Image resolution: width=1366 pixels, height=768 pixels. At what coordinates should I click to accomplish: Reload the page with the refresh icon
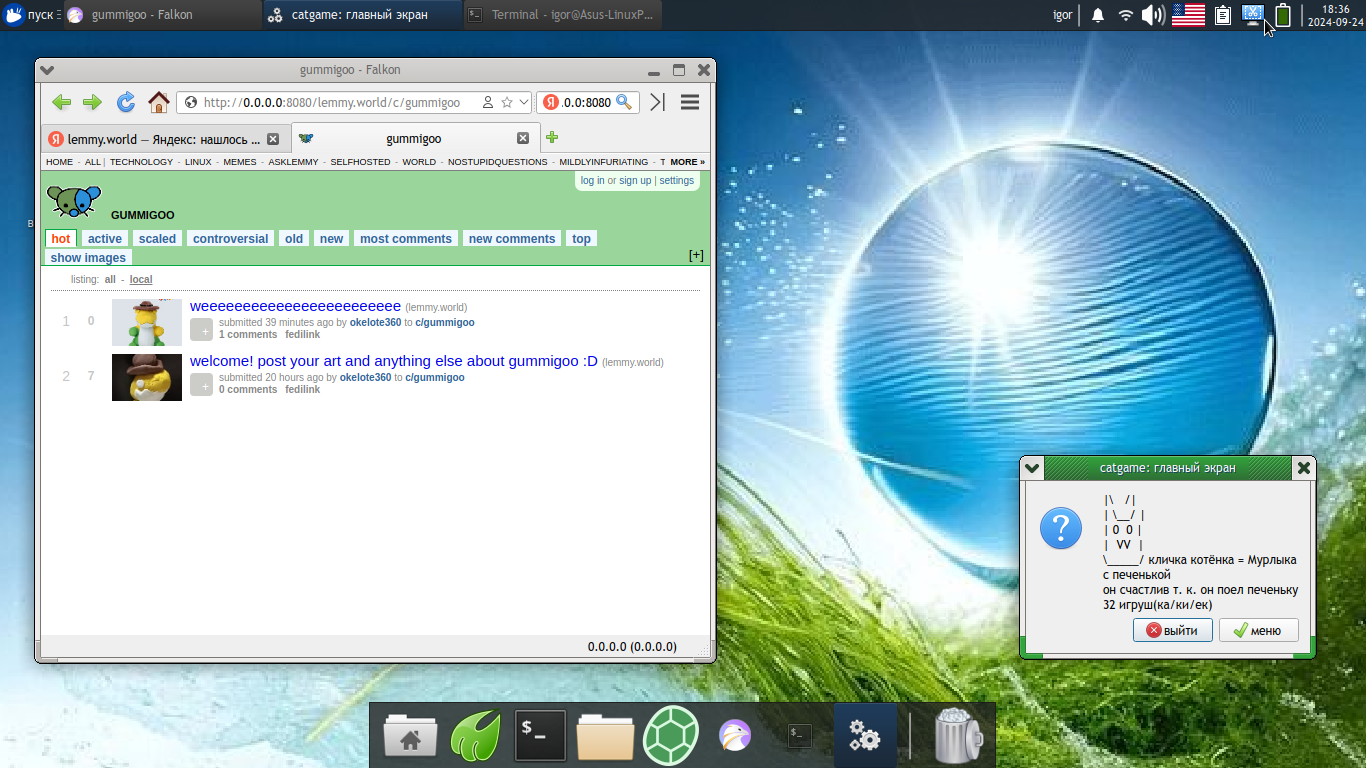126,102
